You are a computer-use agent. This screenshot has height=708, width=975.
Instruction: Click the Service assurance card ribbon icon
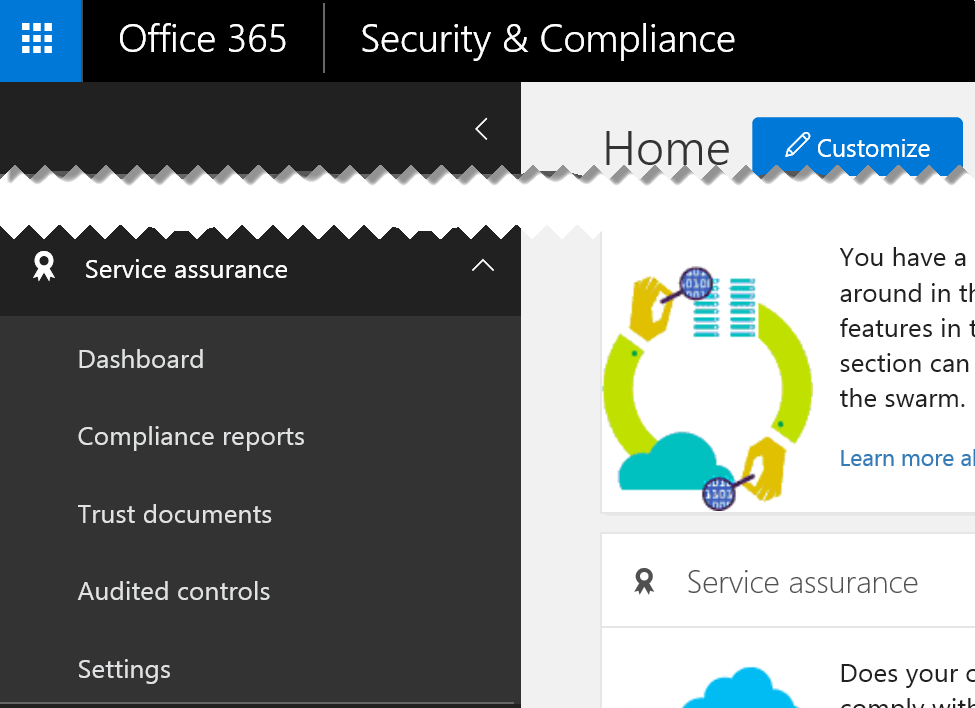pyautogui.click(x=644, y=582)
